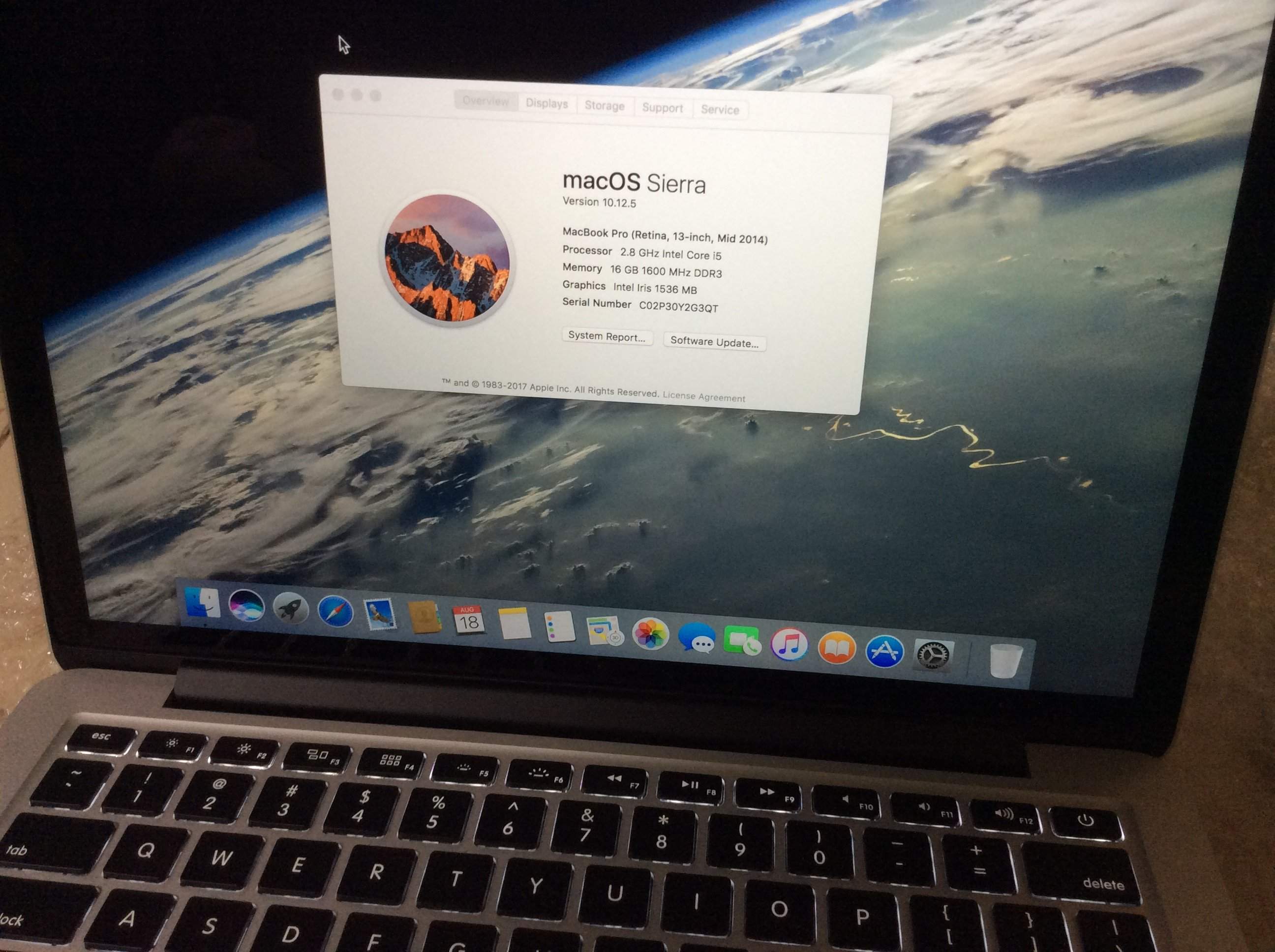Click the System Report... button
This screenshot has height=952, width=1275.
pos(607,336)
